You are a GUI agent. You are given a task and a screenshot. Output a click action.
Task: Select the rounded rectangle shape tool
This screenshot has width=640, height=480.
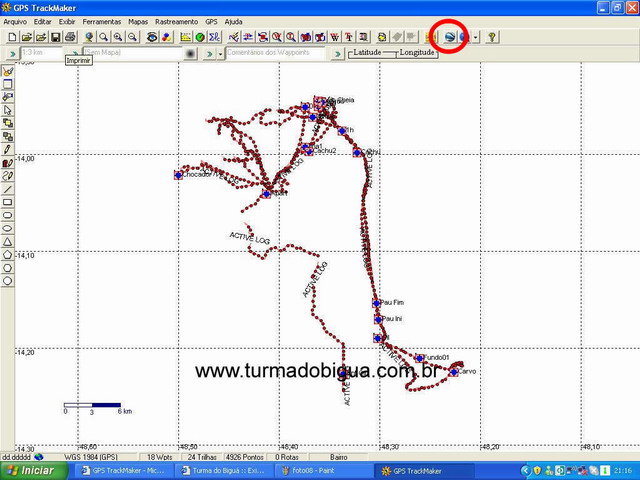[x=7, y=215]
